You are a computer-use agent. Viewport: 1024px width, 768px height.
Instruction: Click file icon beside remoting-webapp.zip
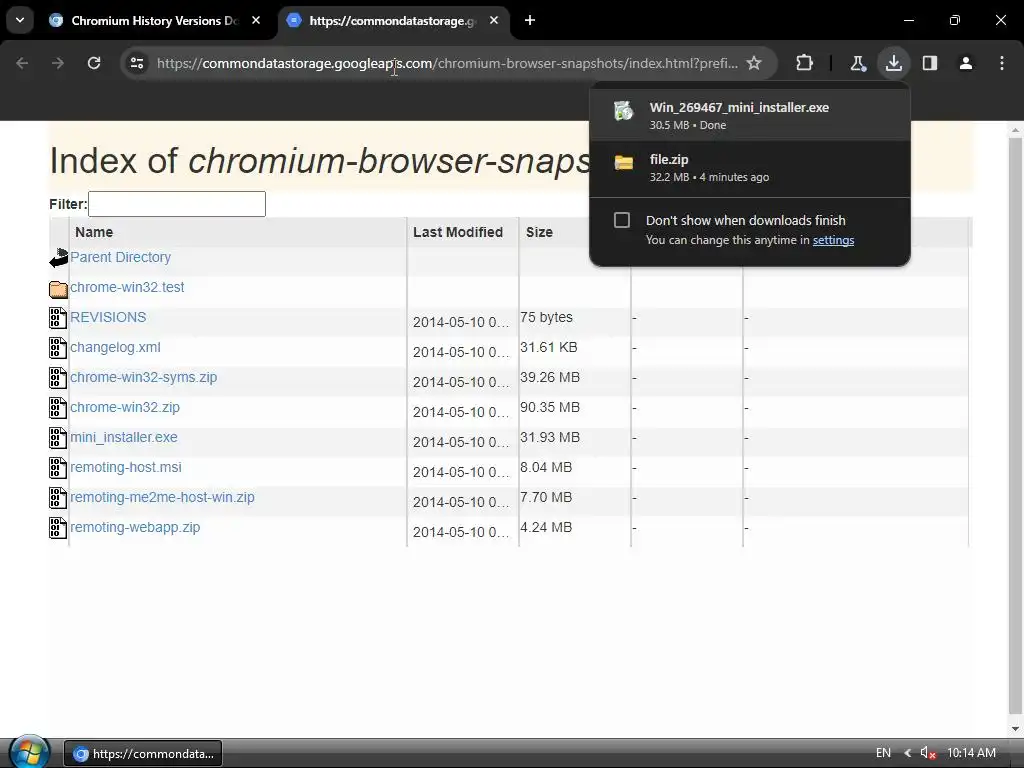pos(58,528)
